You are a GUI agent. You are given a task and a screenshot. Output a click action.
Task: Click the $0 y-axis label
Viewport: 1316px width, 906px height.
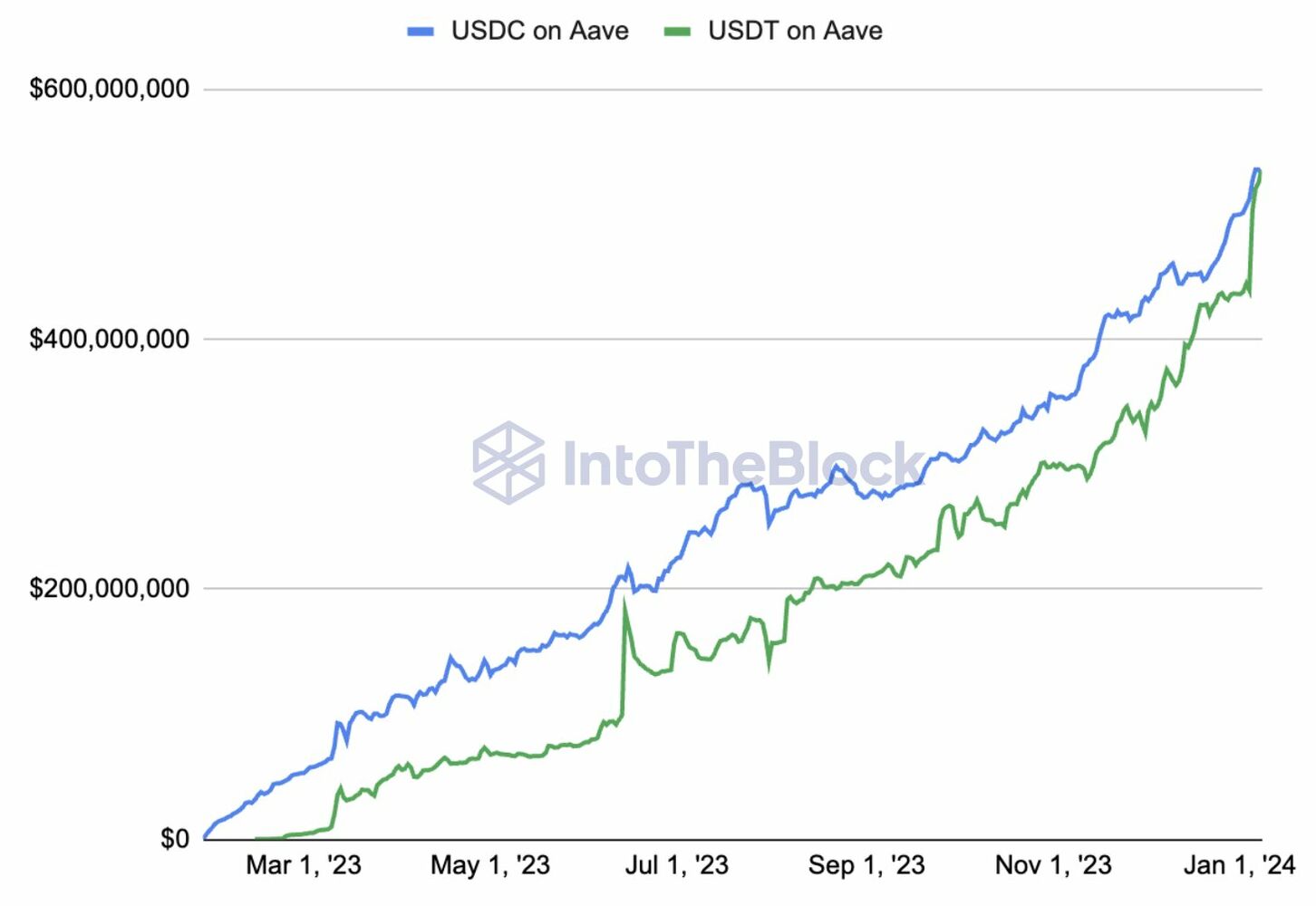click(175, 838)
